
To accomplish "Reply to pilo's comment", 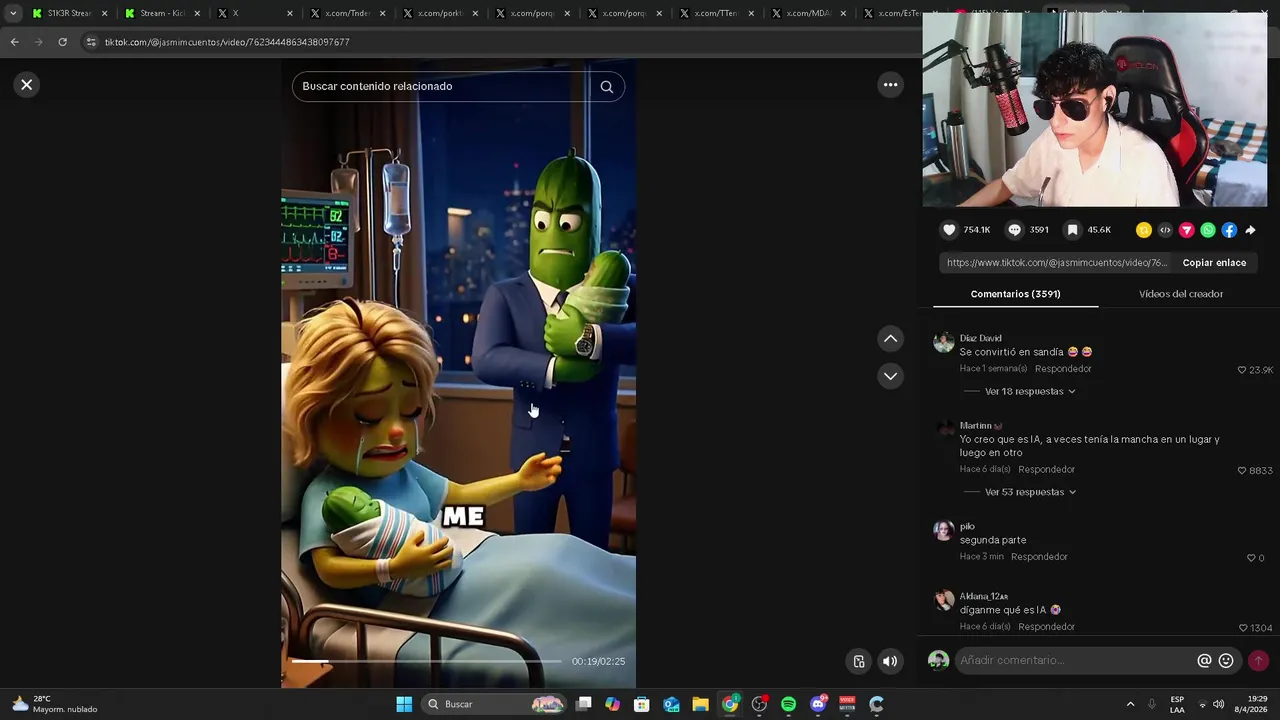I will click(1039, 557).
